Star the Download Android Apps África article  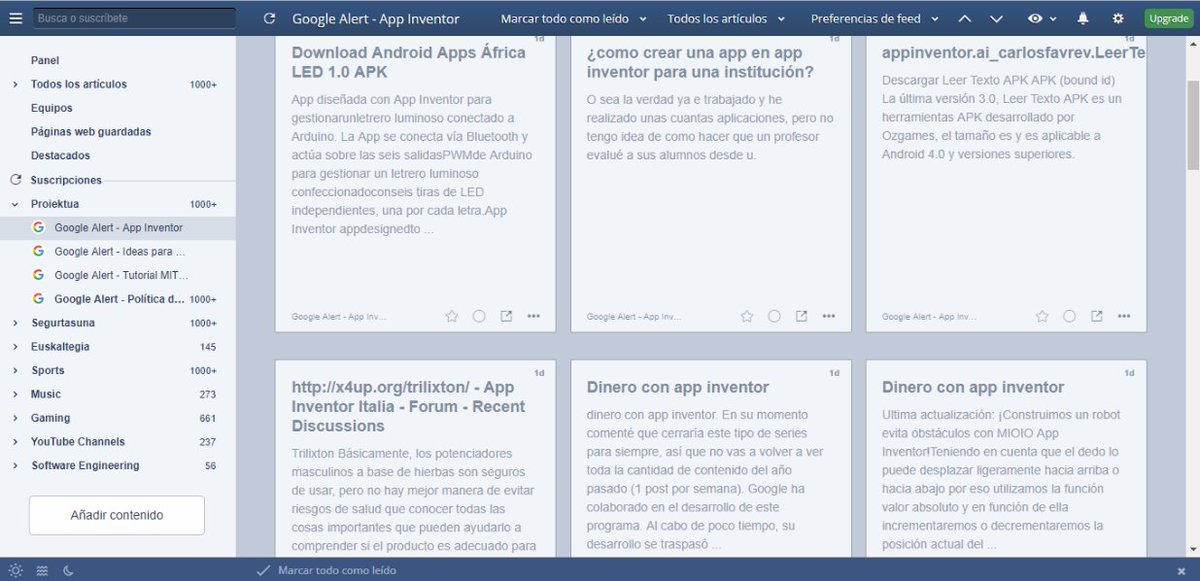click(451, 316)
